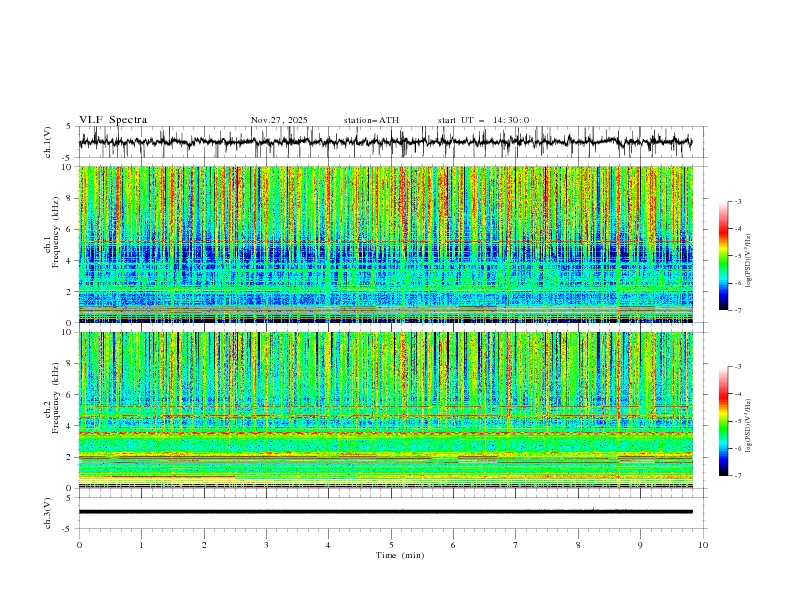Click the ch.2 spectrogram color bar
This screenshot has height=612, width=792.
[x=723, y=421]
